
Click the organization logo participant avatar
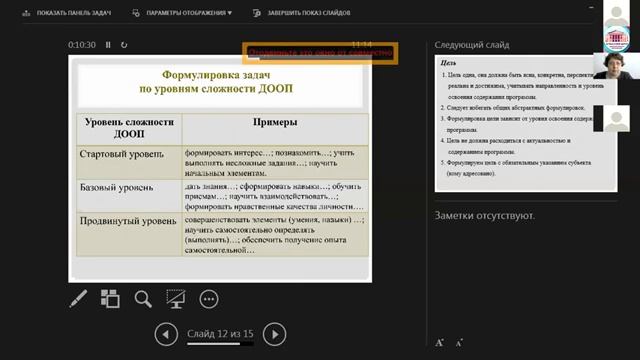pyautogui.click(x=616, y=39)
